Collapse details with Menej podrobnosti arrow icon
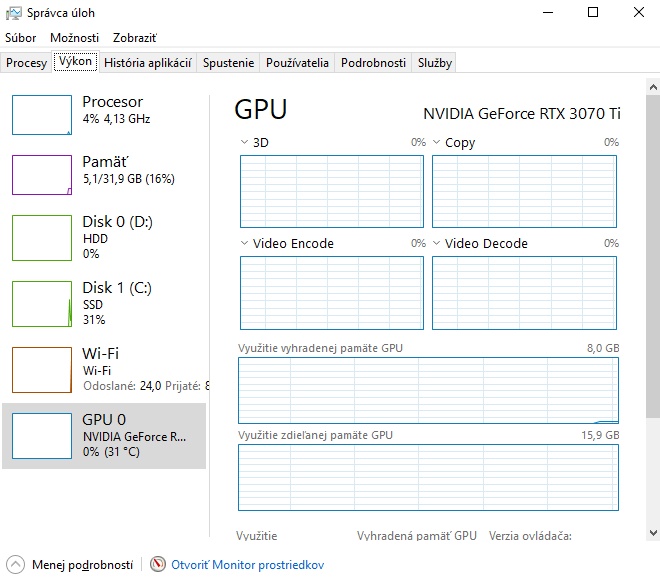The image size is (660, 585). (x=14, y=564)
